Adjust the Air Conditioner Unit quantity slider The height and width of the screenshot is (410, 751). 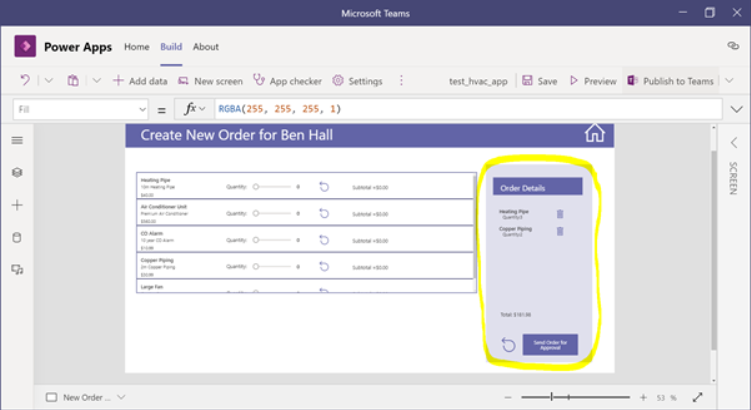272,213
